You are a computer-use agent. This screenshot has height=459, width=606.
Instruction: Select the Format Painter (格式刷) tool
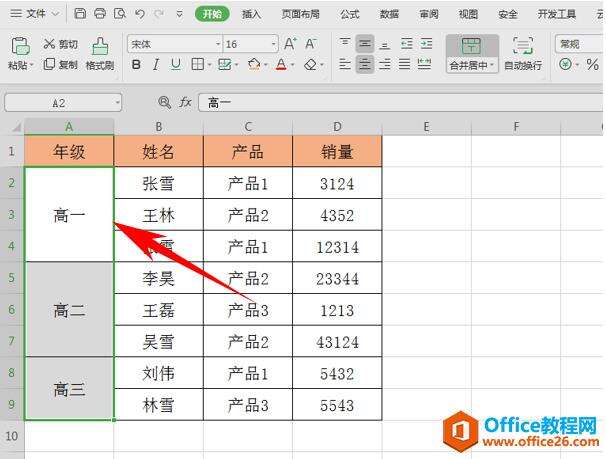coord(100,54)
